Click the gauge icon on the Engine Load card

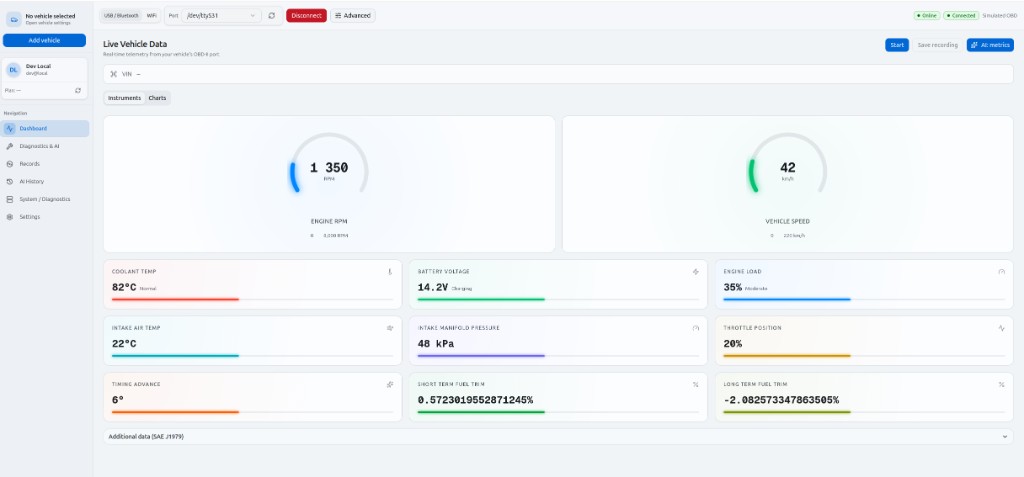point(1001,271)
